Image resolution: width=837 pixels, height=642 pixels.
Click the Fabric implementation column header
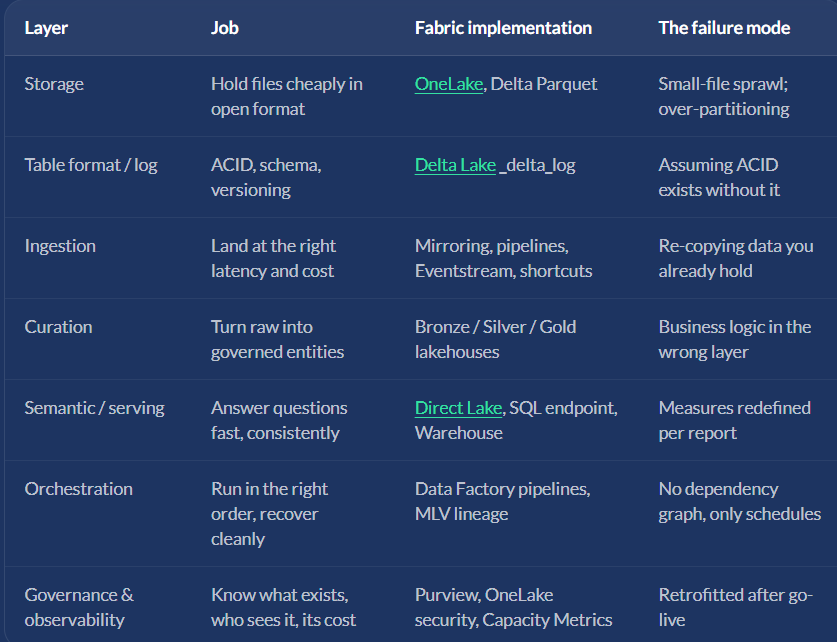click(503, 28)
